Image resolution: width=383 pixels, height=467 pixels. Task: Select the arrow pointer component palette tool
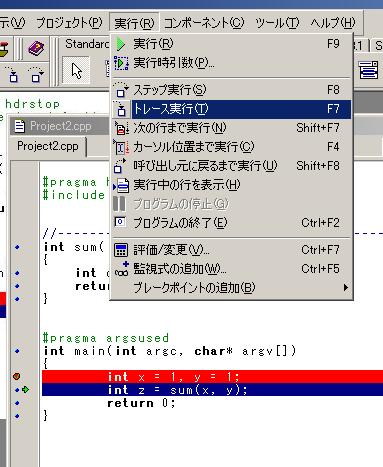(76, 70)
